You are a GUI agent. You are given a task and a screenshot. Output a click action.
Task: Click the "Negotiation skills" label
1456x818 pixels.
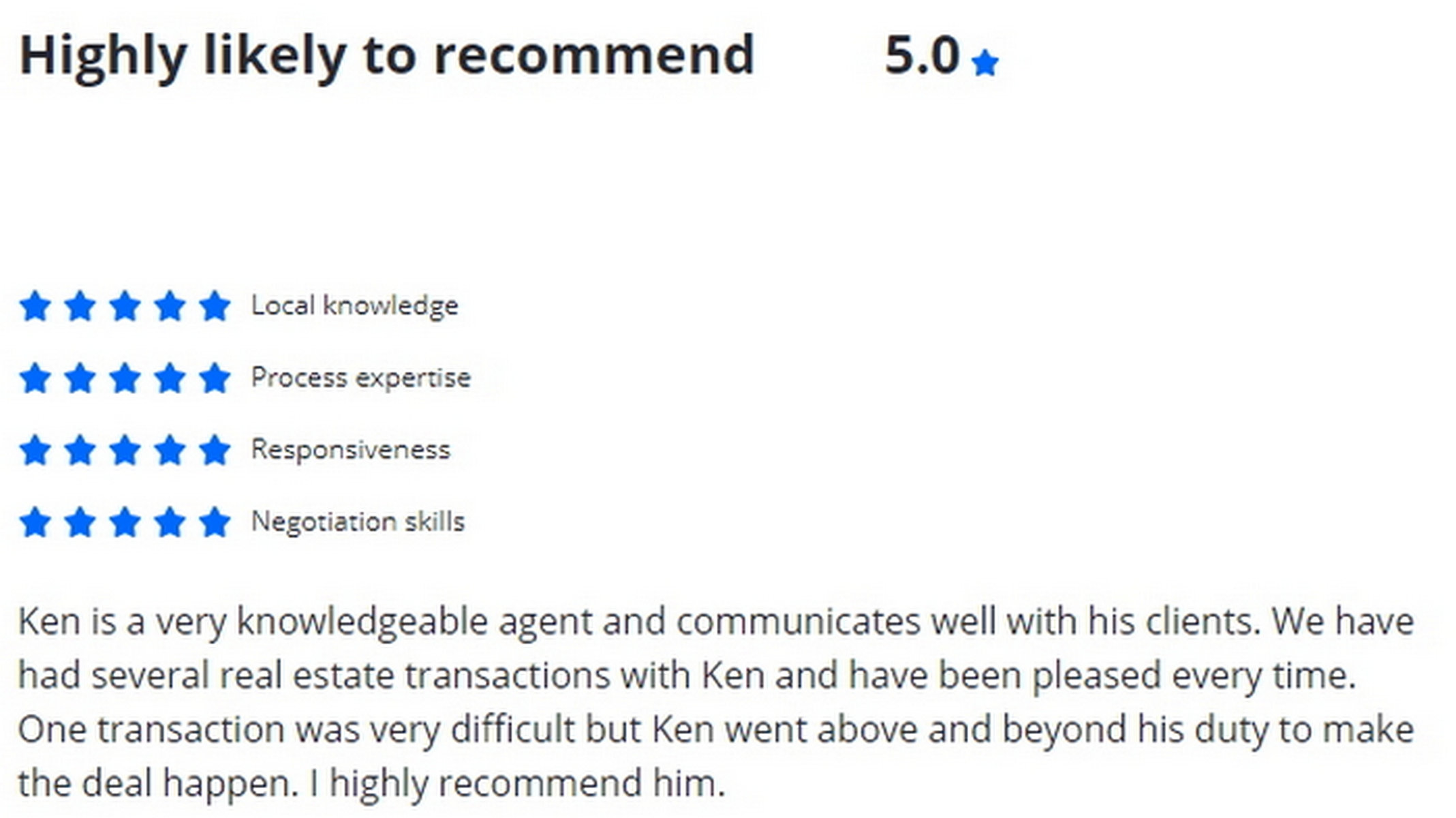(358, 523)
